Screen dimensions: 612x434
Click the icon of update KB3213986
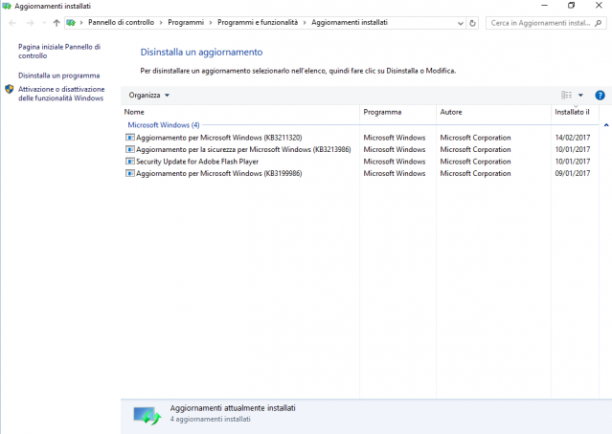(130, 149)
